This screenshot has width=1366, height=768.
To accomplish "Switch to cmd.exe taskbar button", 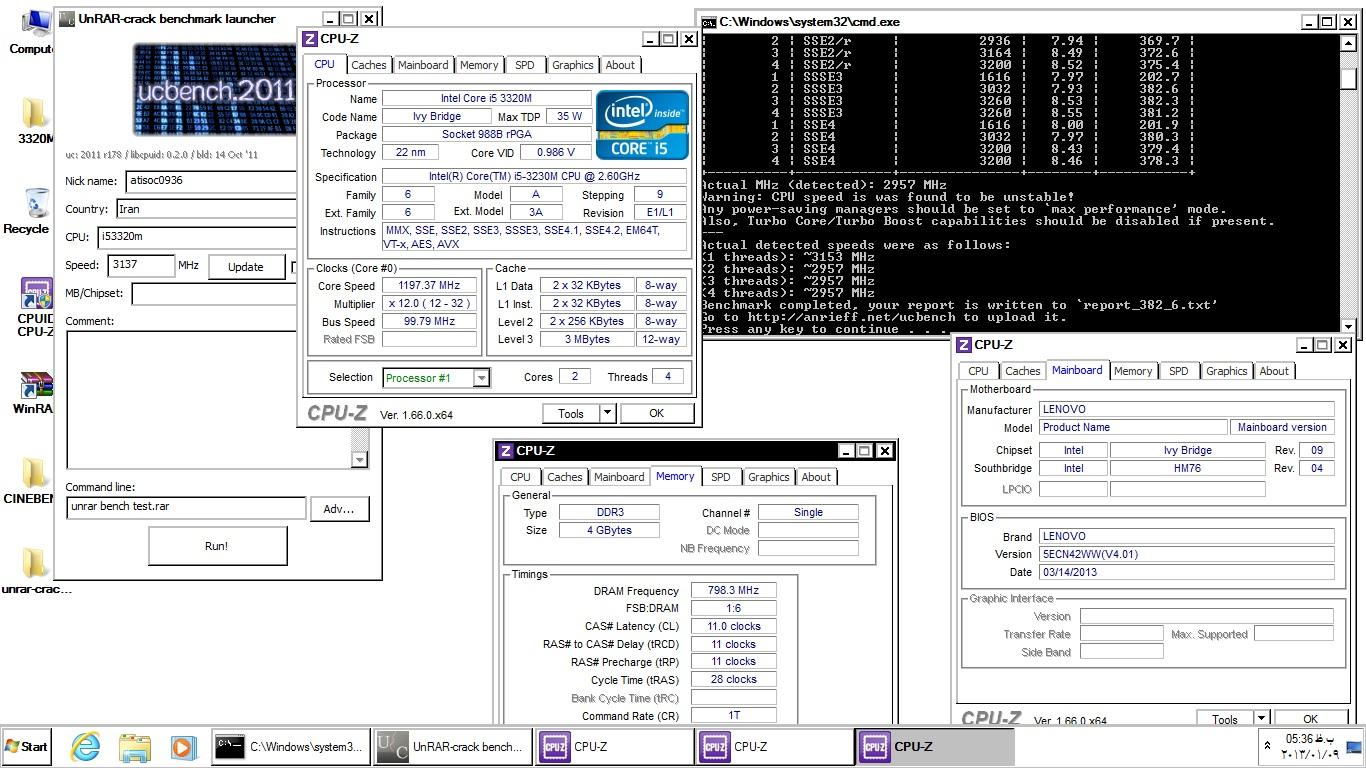I will pyautogui.click(x=290, y=746).
